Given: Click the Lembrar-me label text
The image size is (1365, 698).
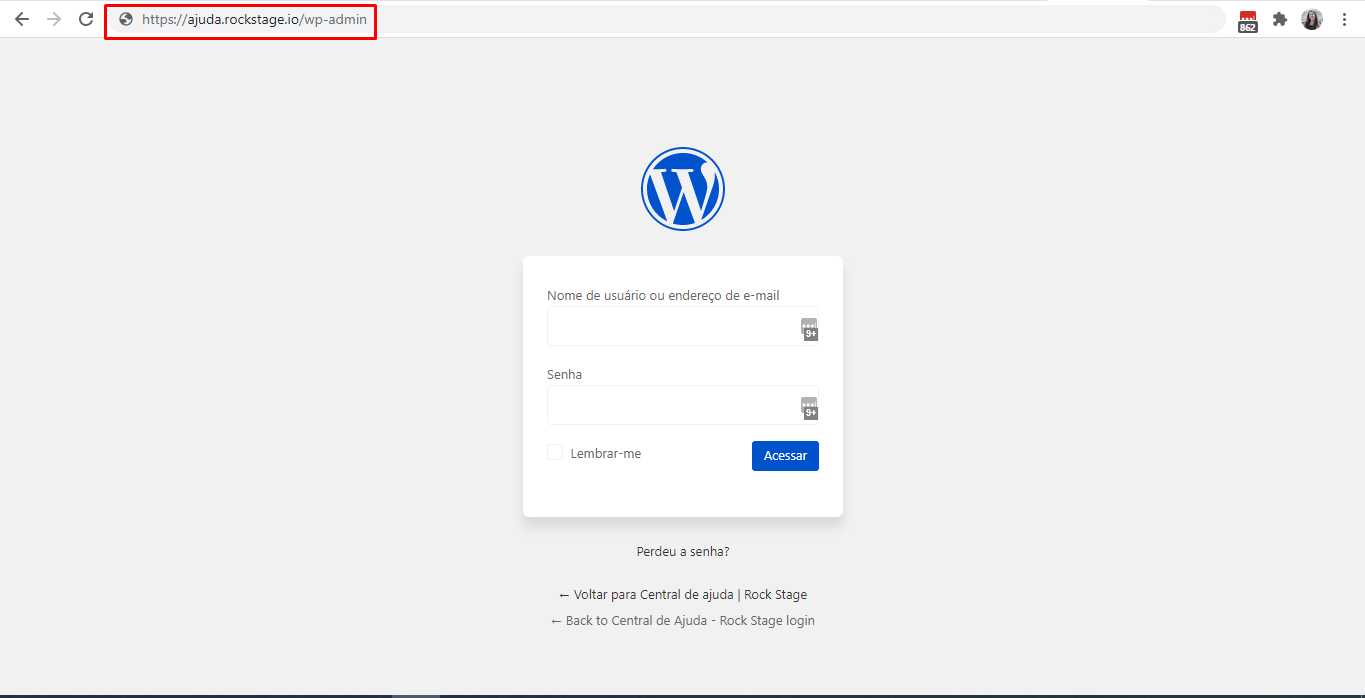Looking at the screenshot, I should coord(606,453).
